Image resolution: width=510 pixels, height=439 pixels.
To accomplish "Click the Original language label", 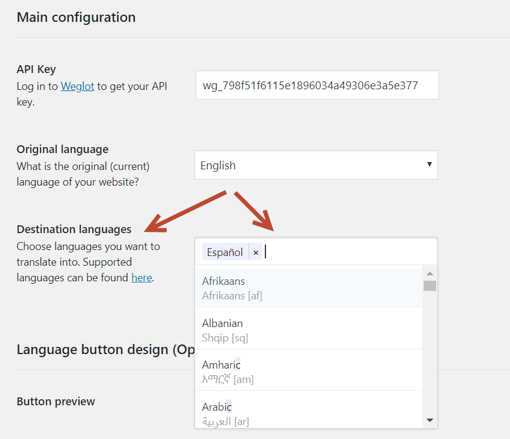I will pos(62,149).
